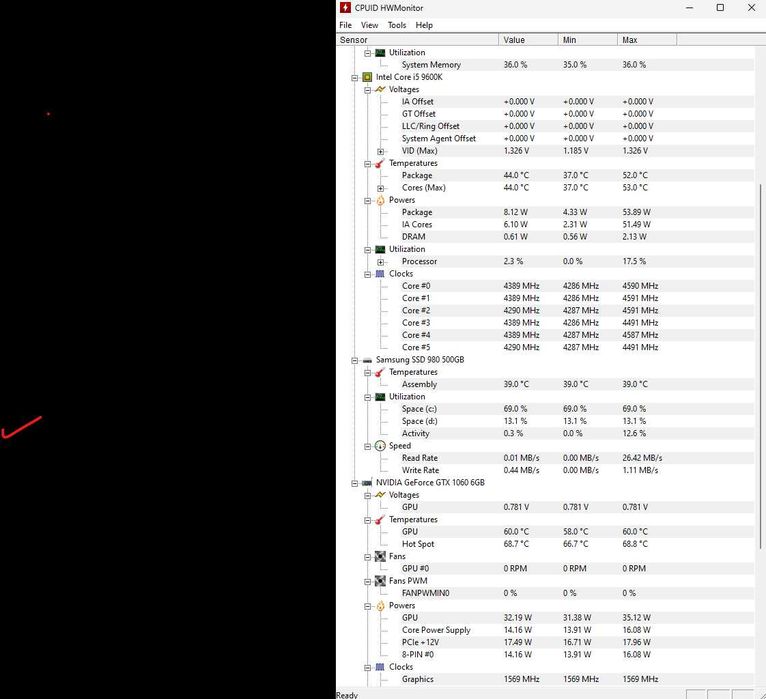
Task: Click the CPU Voltages icon
Action: click(380, 89)
